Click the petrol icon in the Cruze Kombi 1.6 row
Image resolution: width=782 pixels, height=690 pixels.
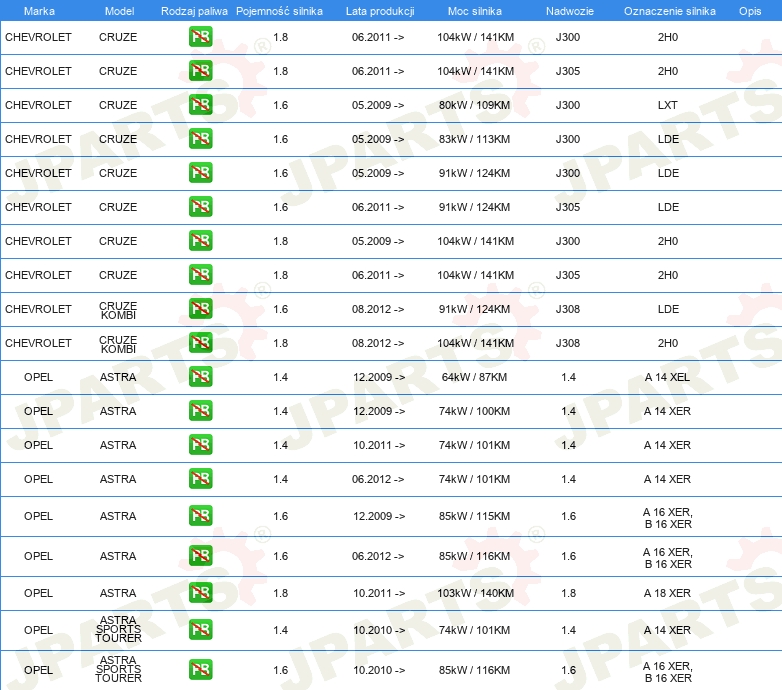(x=200, y=309)
